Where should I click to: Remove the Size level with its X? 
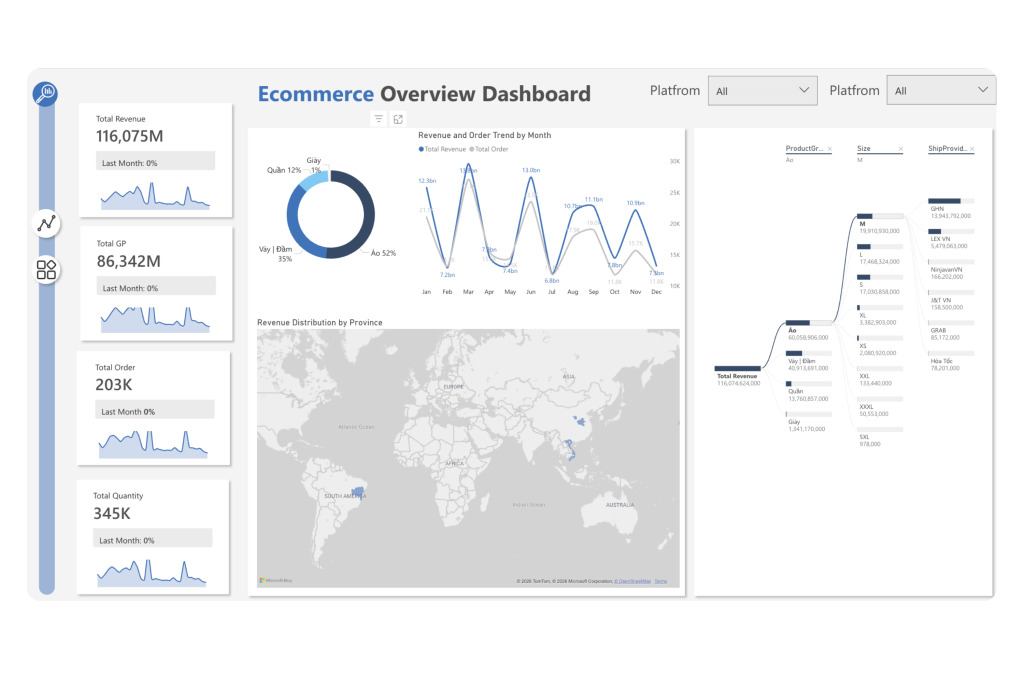[900, 149]
